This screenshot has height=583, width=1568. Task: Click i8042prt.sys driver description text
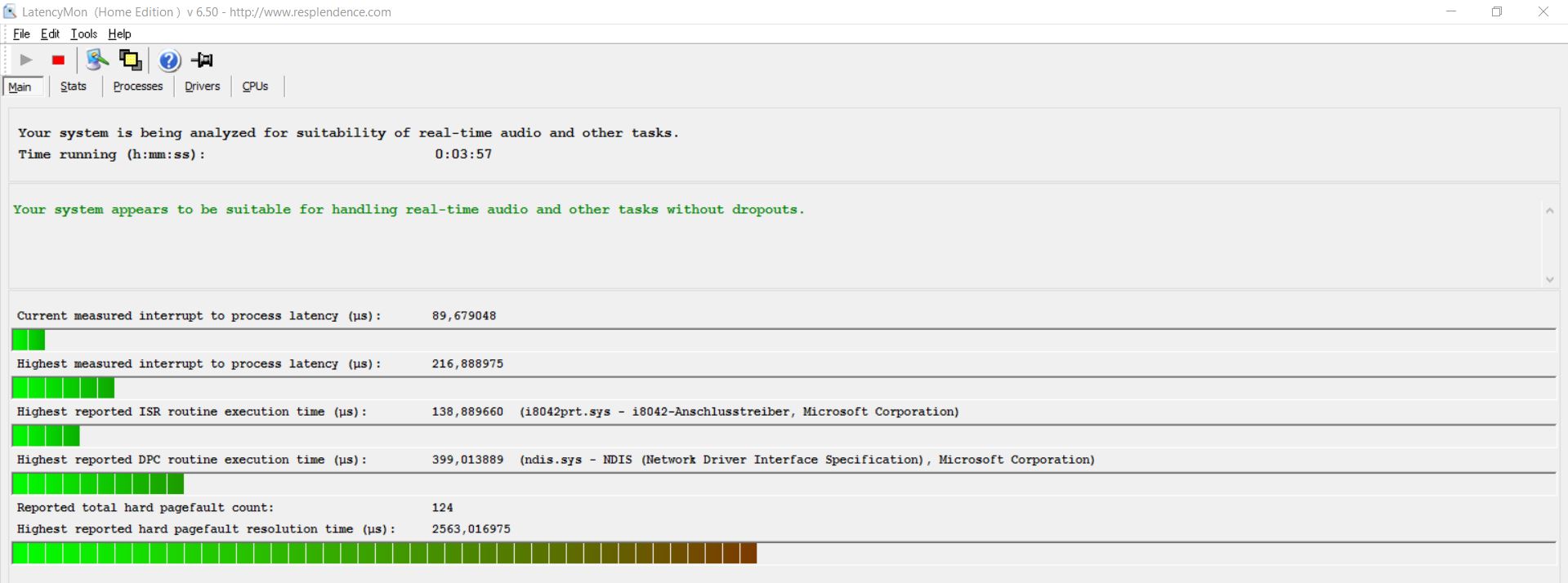[739, 412]
